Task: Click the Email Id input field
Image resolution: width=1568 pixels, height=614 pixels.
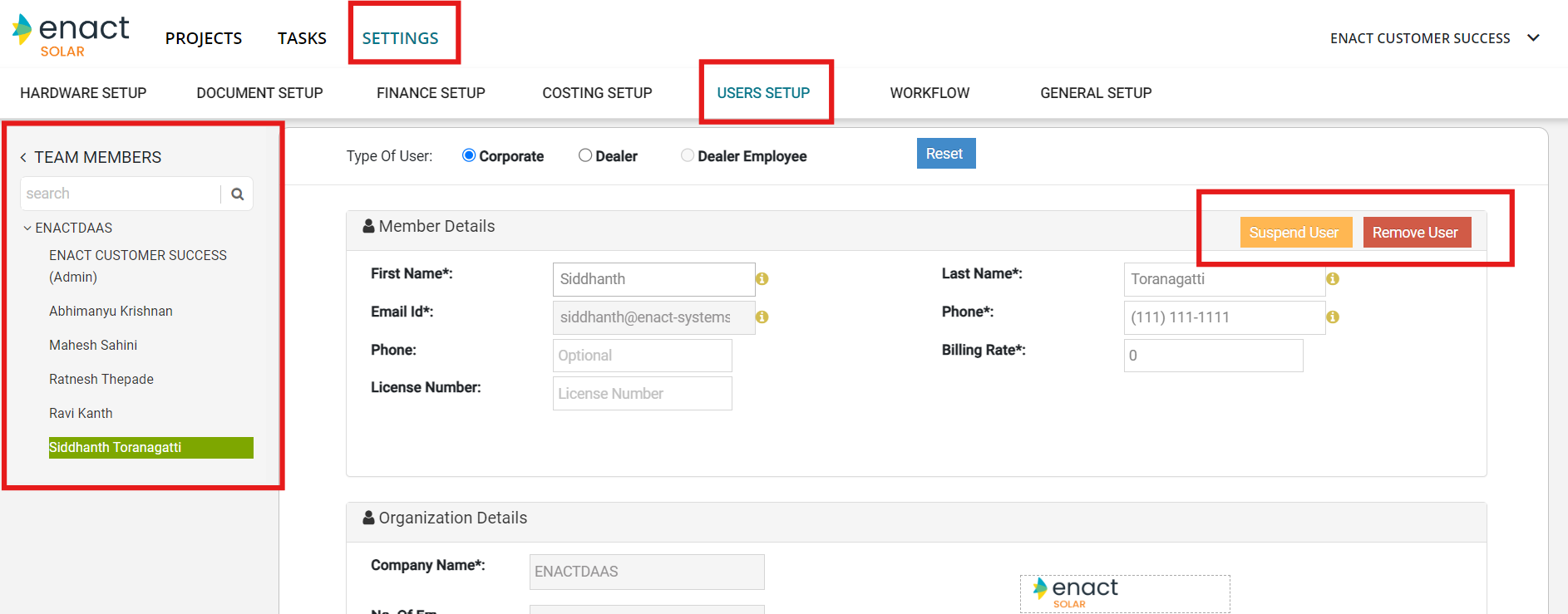Action: coord(653,317)
